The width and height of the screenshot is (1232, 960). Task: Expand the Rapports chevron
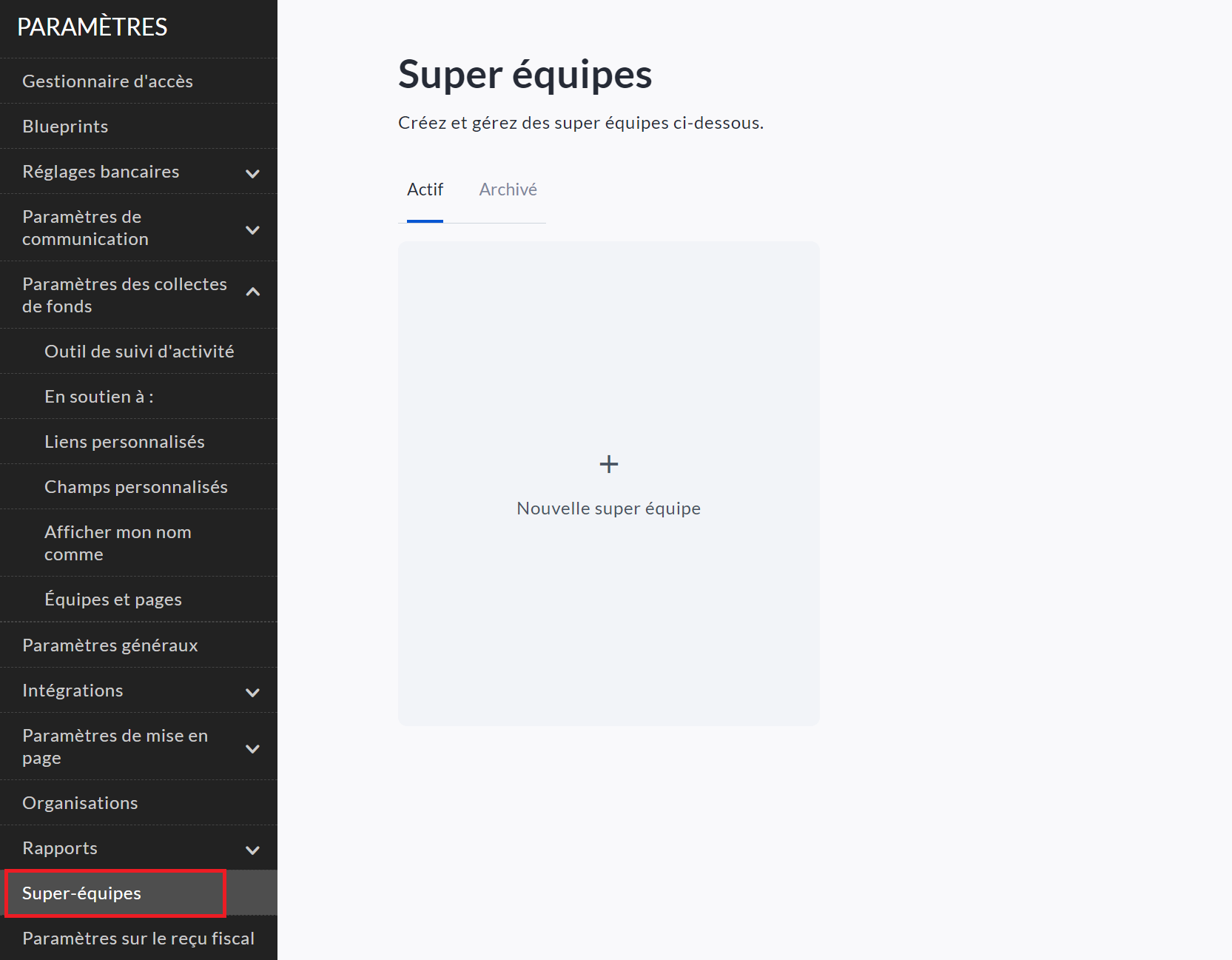coord(252,850)
